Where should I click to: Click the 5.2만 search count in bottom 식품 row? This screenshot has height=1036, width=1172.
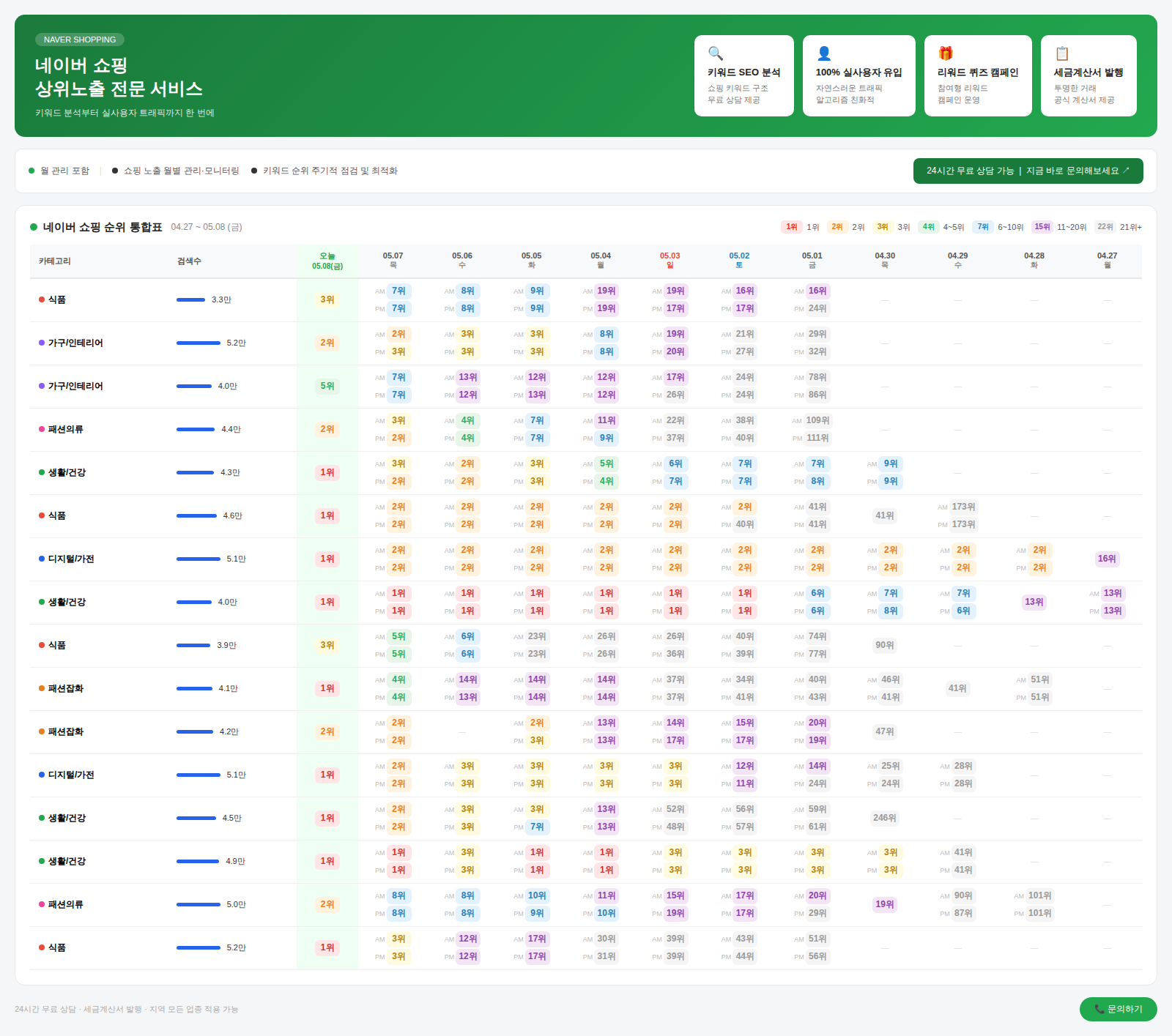[x=236, y=947]
